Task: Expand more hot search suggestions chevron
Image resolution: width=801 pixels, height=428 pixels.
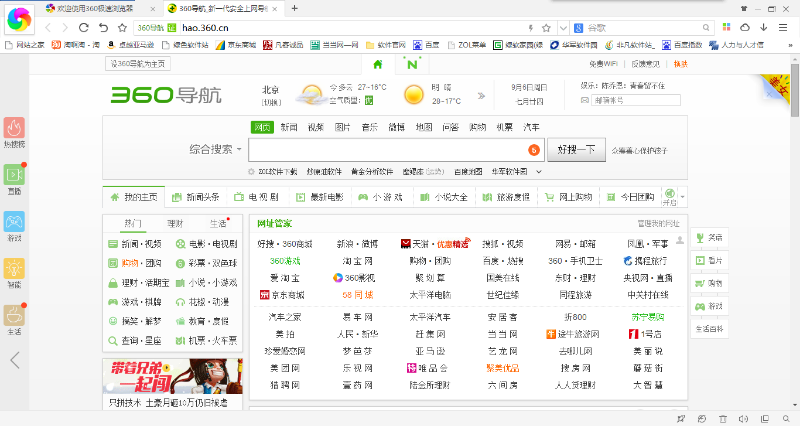Action: [x=541, y=171]
